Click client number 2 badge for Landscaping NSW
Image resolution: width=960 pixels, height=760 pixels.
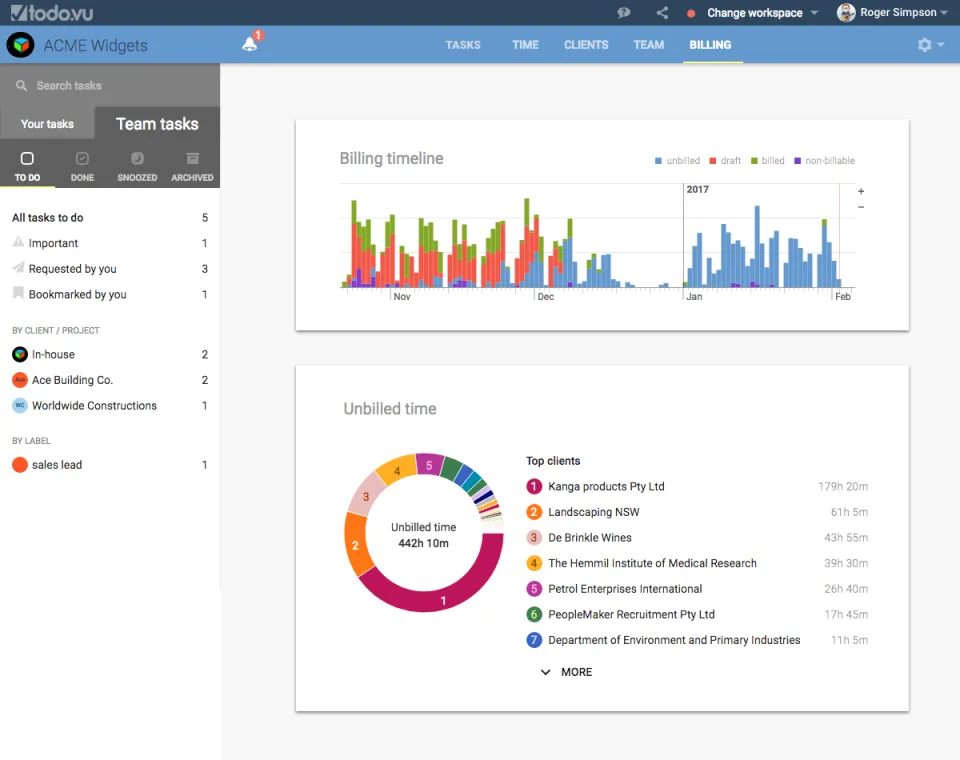click(534, 512)
